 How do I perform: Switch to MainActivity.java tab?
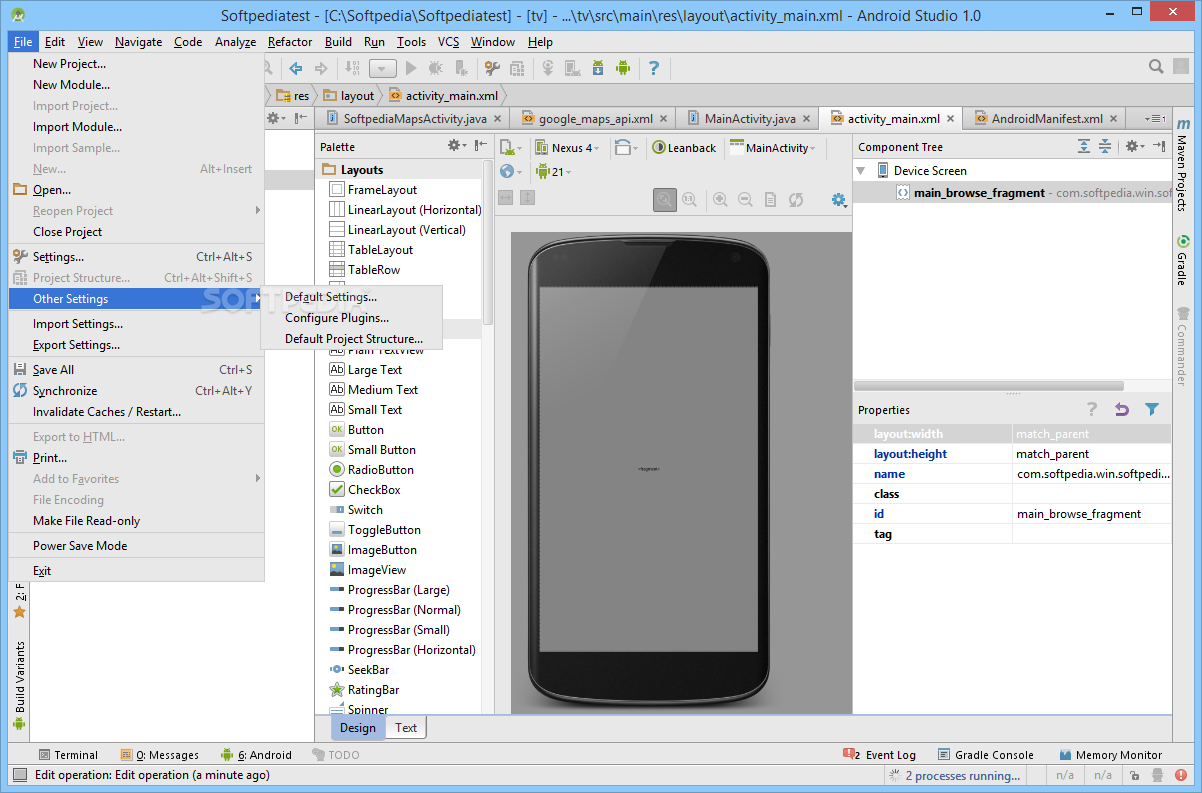pos(749,119)
